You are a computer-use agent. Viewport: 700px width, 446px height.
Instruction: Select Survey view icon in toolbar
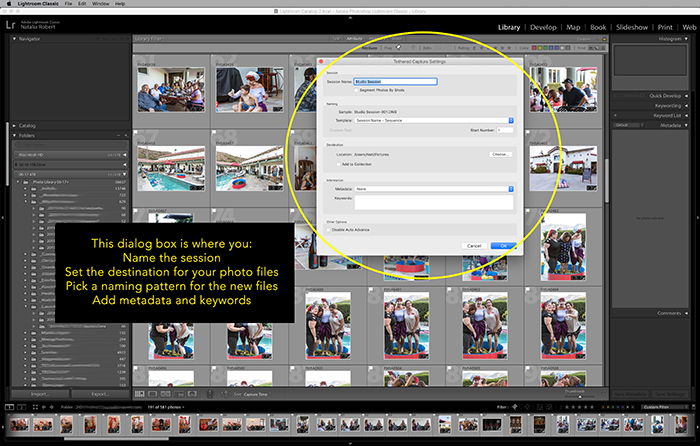coord(179,394)
